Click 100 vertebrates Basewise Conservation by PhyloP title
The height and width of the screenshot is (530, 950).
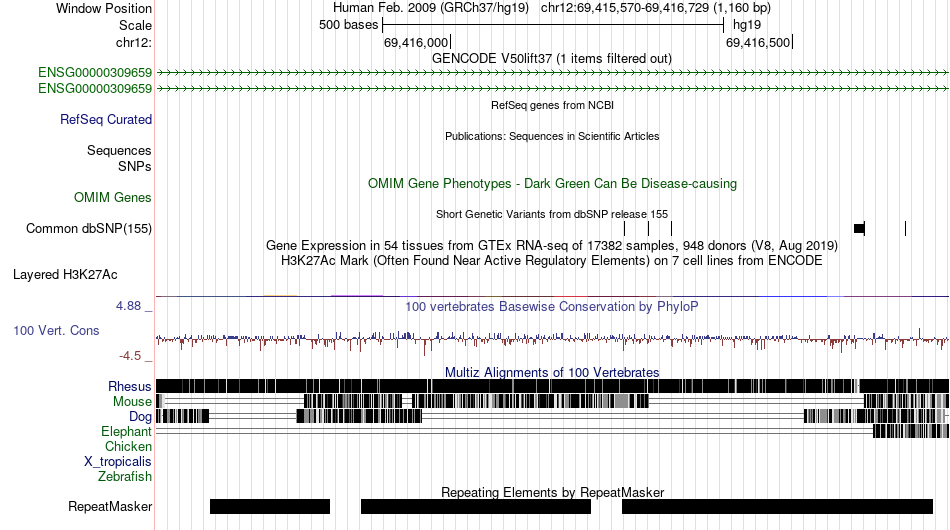click(x=552, y=306)
